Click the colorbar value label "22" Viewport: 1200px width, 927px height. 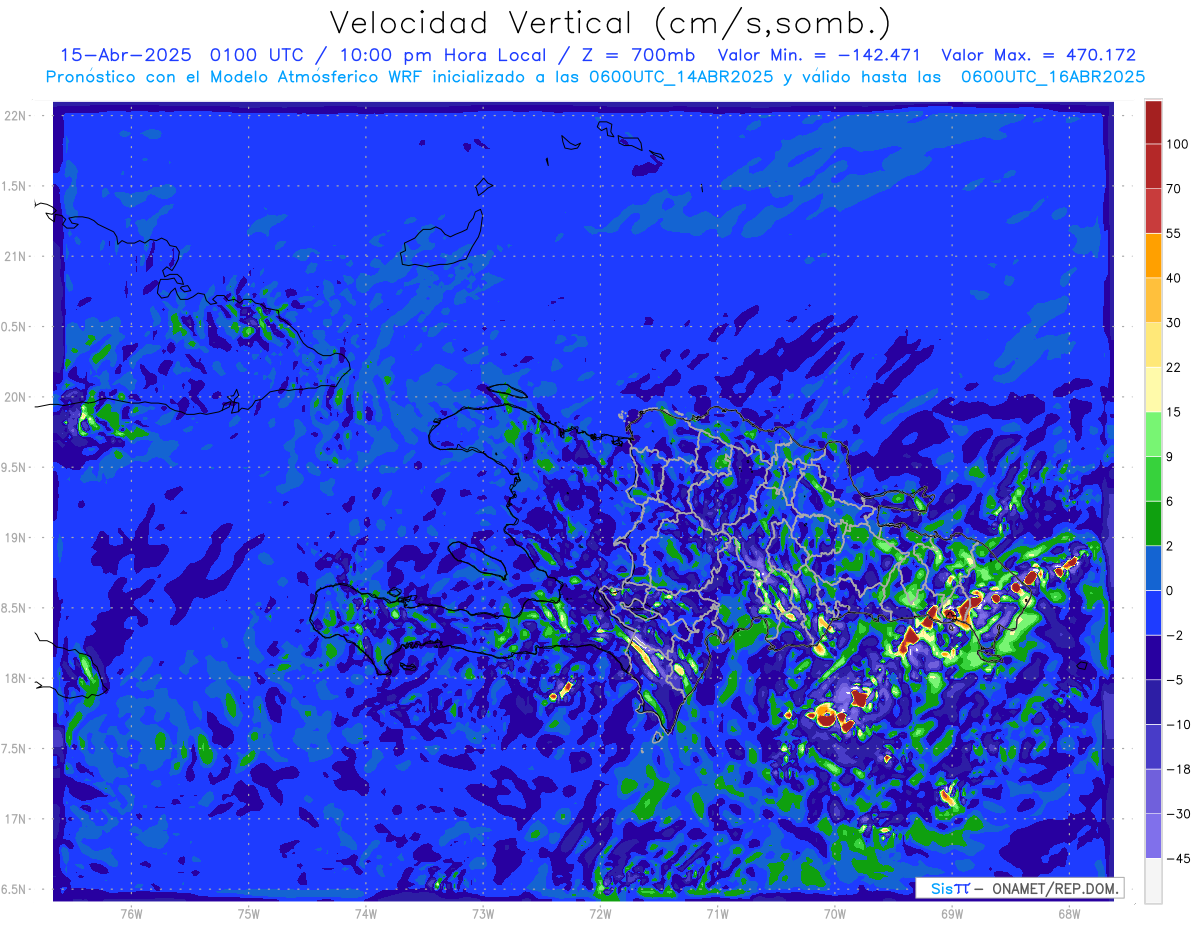(1175, 367)
